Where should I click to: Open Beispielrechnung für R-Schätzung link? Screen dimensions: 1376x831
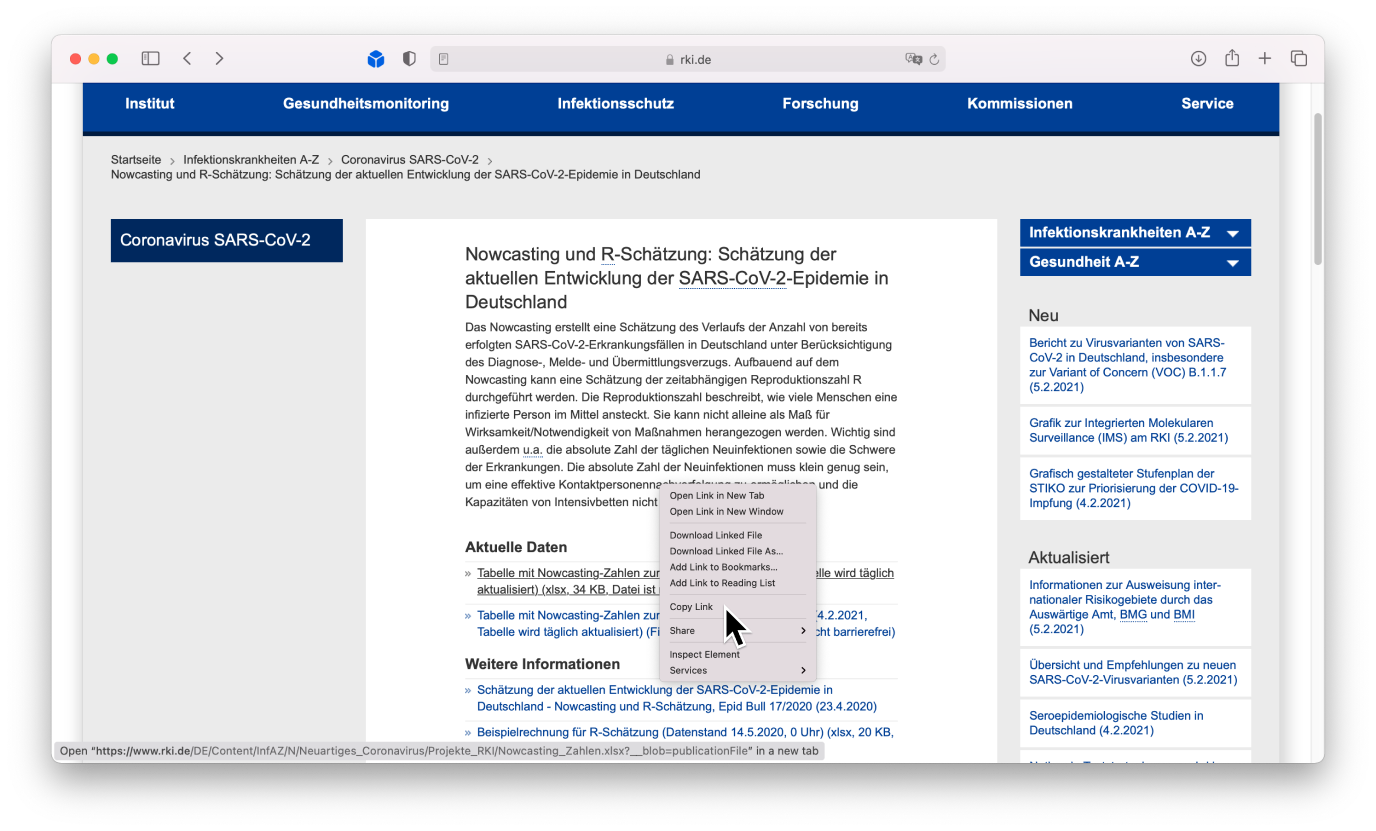coord(685,732)
